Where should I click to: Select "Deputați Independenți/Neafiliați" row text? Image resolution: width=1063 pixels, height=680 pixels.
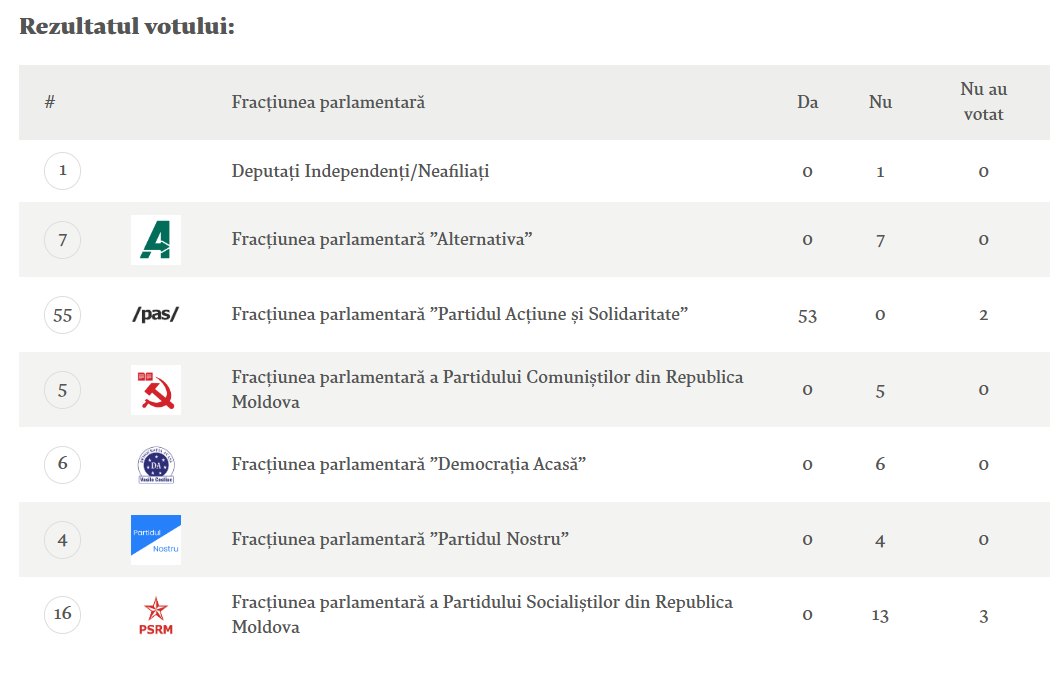(x=360, y=171)
